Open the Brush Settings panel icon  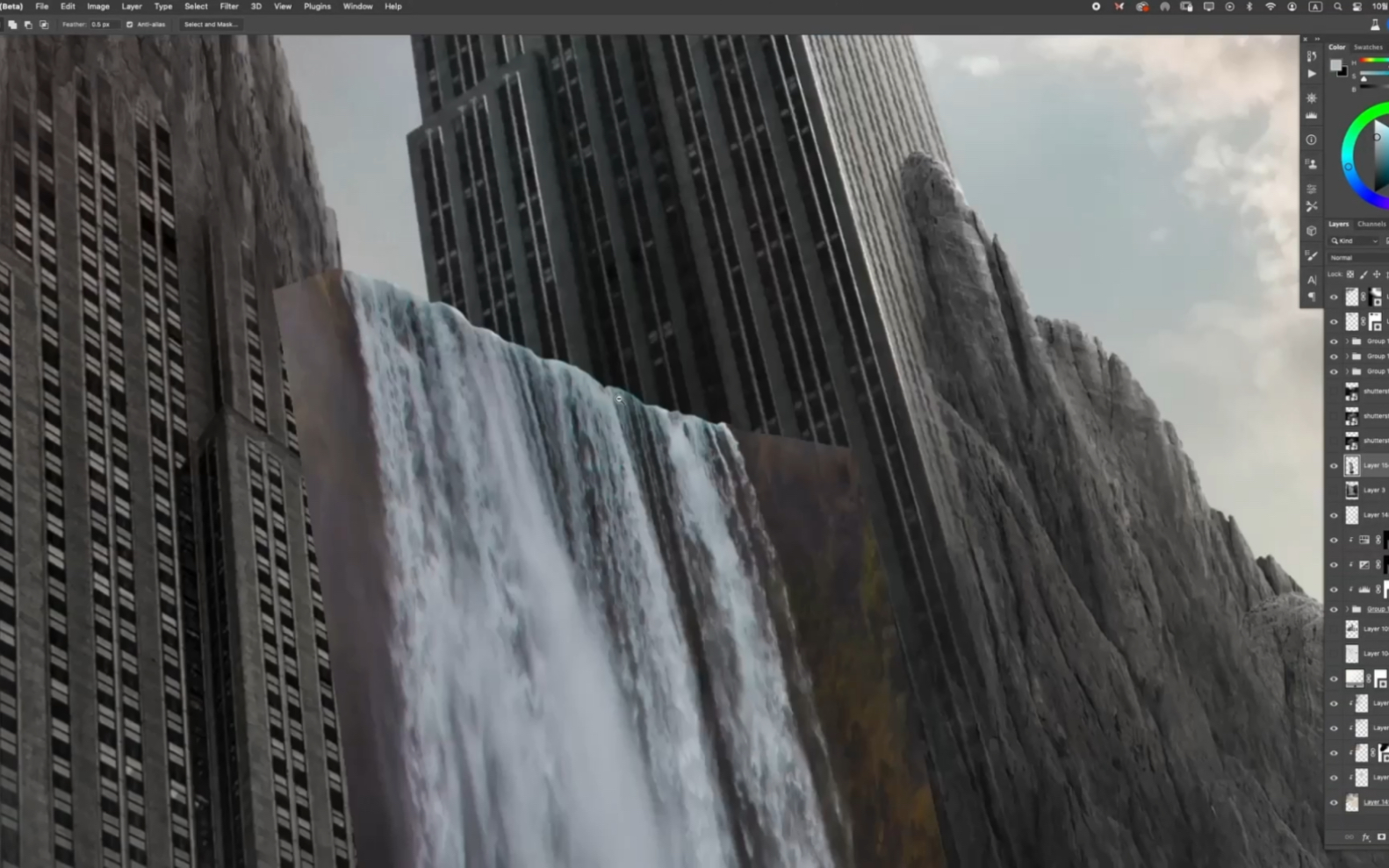pos(1311,255)
